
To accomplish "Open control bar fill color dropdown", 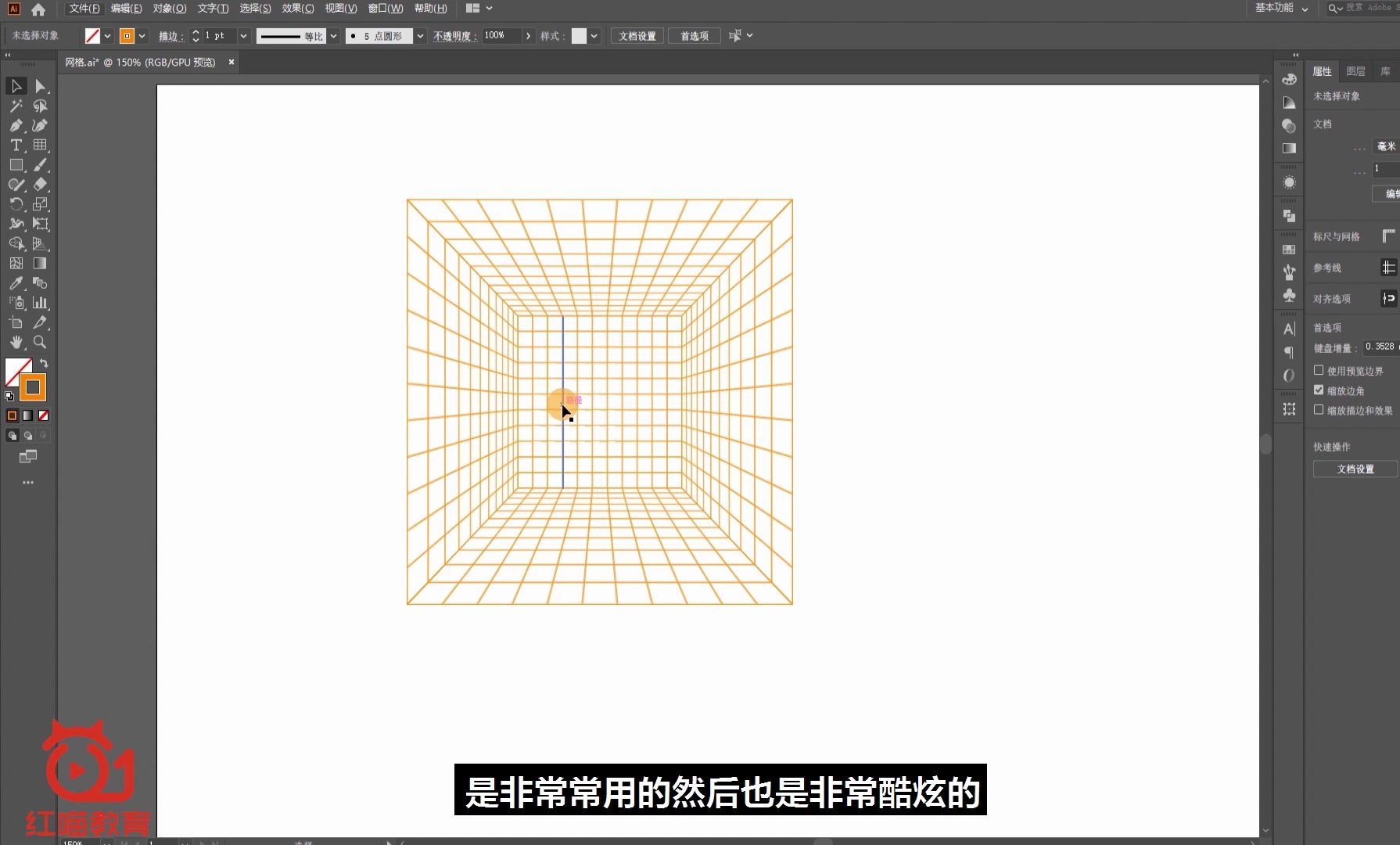I will click(108, 36).
